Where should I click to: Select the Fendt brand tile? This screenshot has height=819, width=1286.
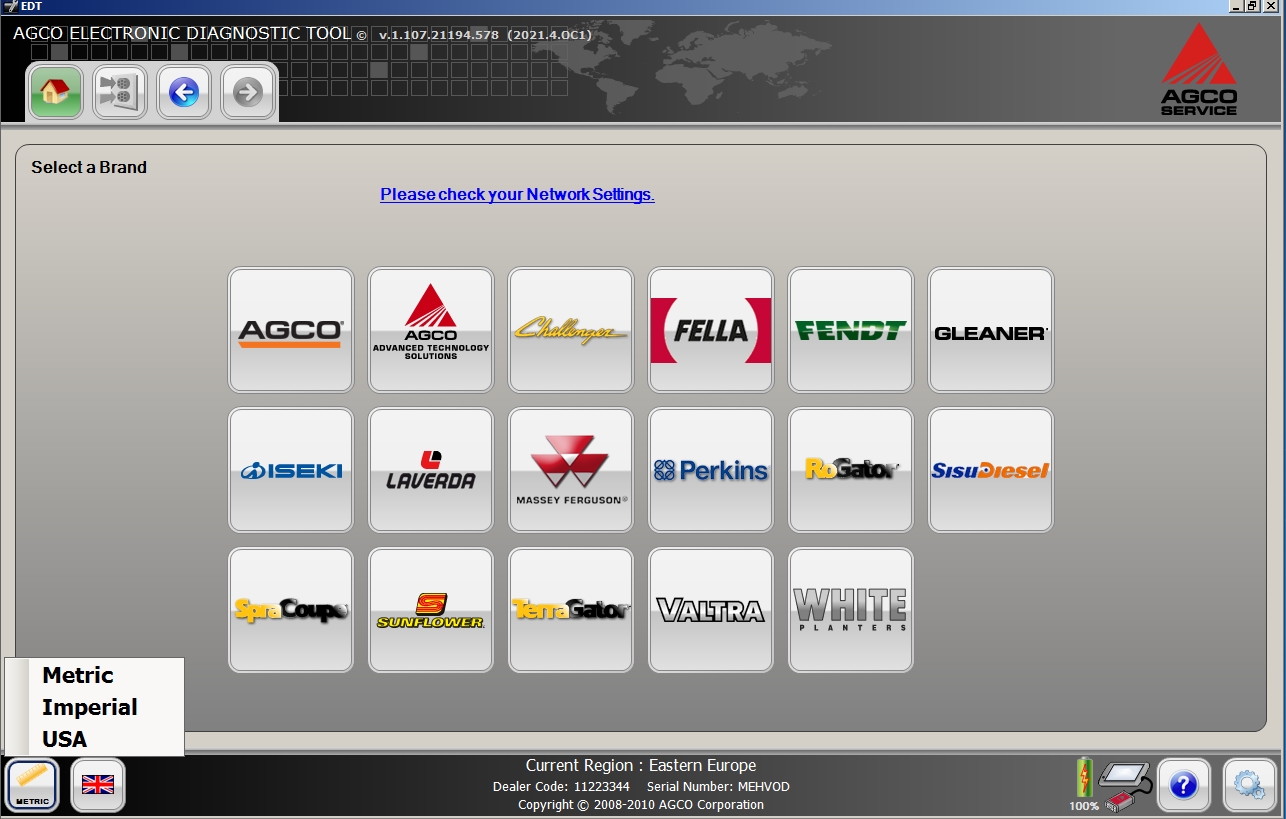[x=851, y=330]
